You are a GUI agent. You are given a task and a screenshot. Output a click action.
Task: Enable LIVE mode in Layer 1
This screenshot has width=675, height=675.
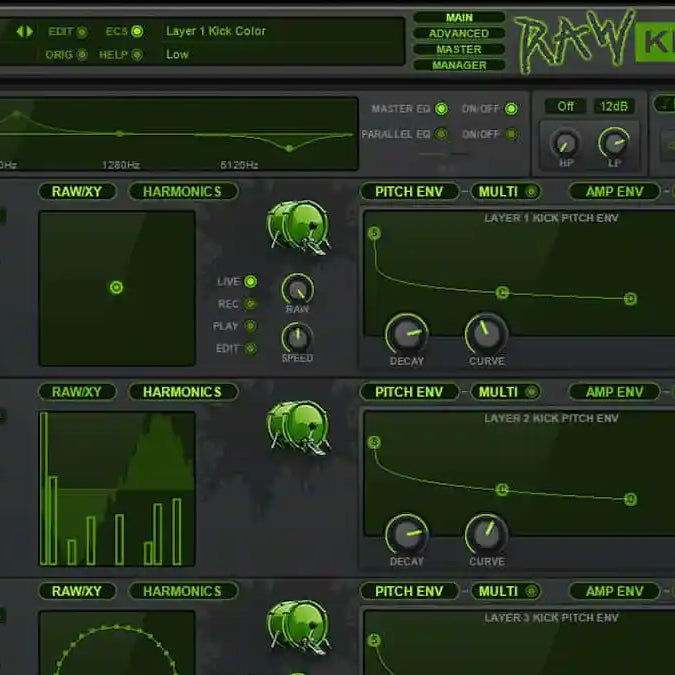tap(251, 282)
